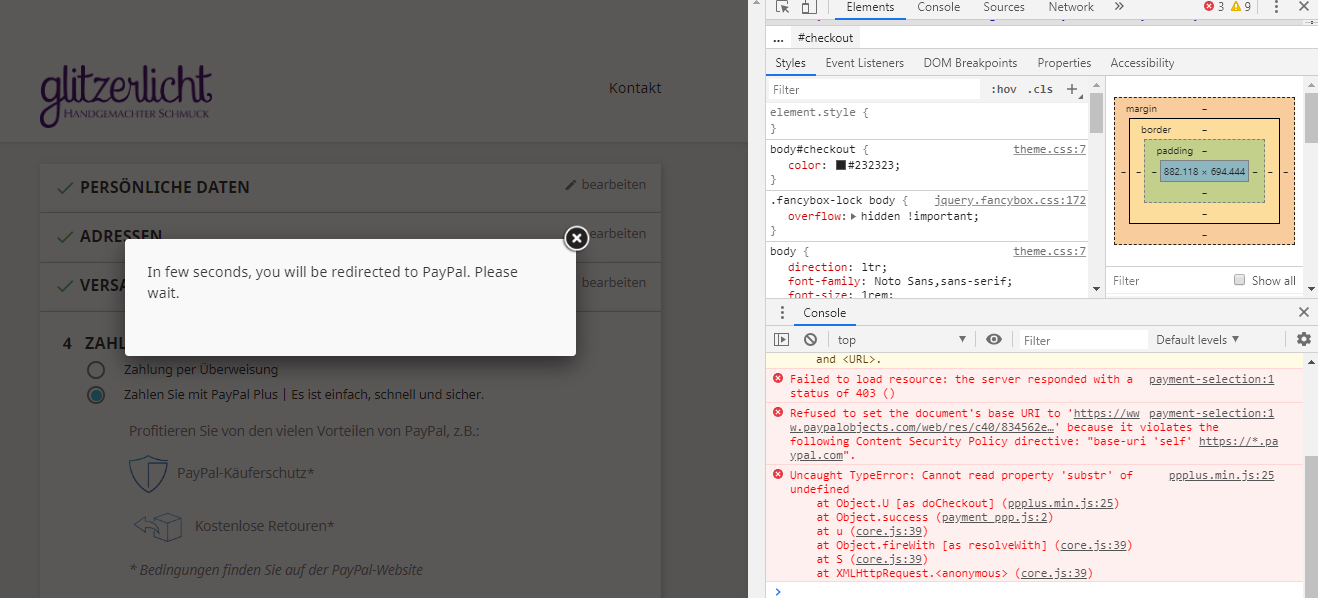Open Accessibility subtab
The width and height of the screenshot is (1318, 598).
(x=1142, y=63)
